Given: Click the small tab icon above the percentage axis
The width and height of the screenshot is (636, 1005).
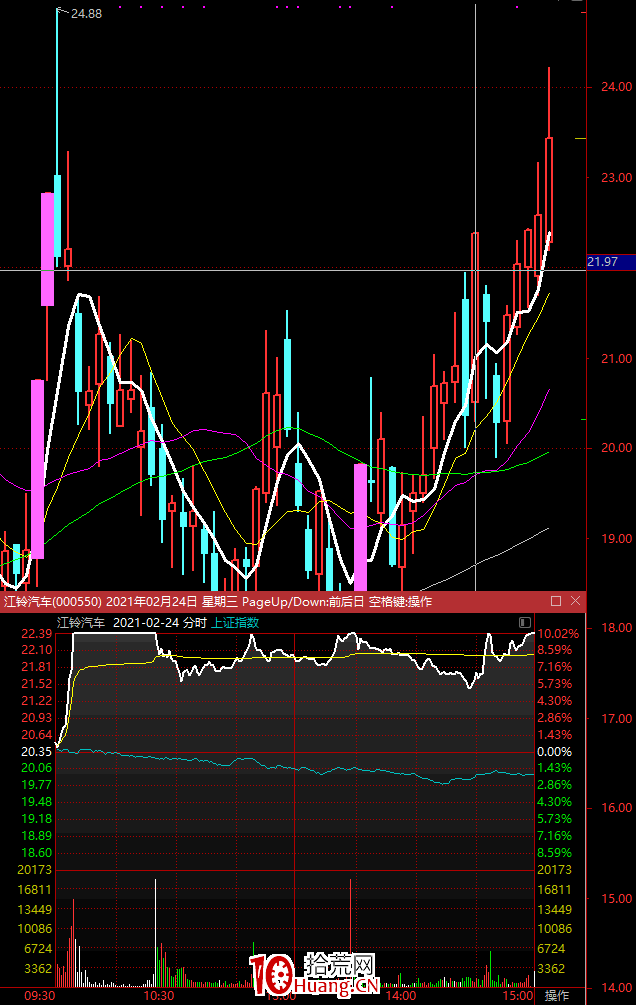Looking at the screenshot, I should pyautogui.click(x=527, y=622).
